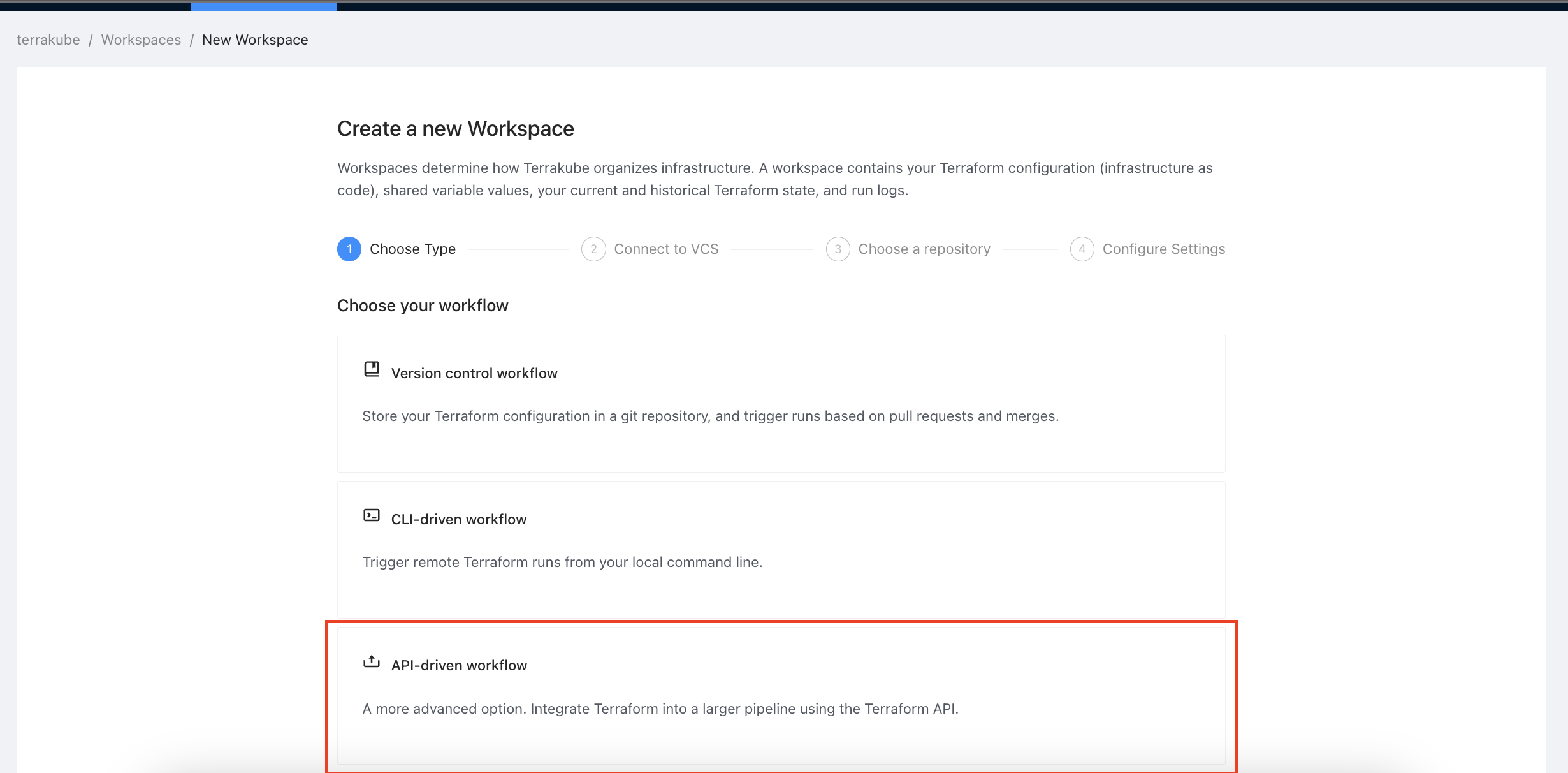Click the step 3 number circle
1568x773 pixels.
click(x=838, y=249)
